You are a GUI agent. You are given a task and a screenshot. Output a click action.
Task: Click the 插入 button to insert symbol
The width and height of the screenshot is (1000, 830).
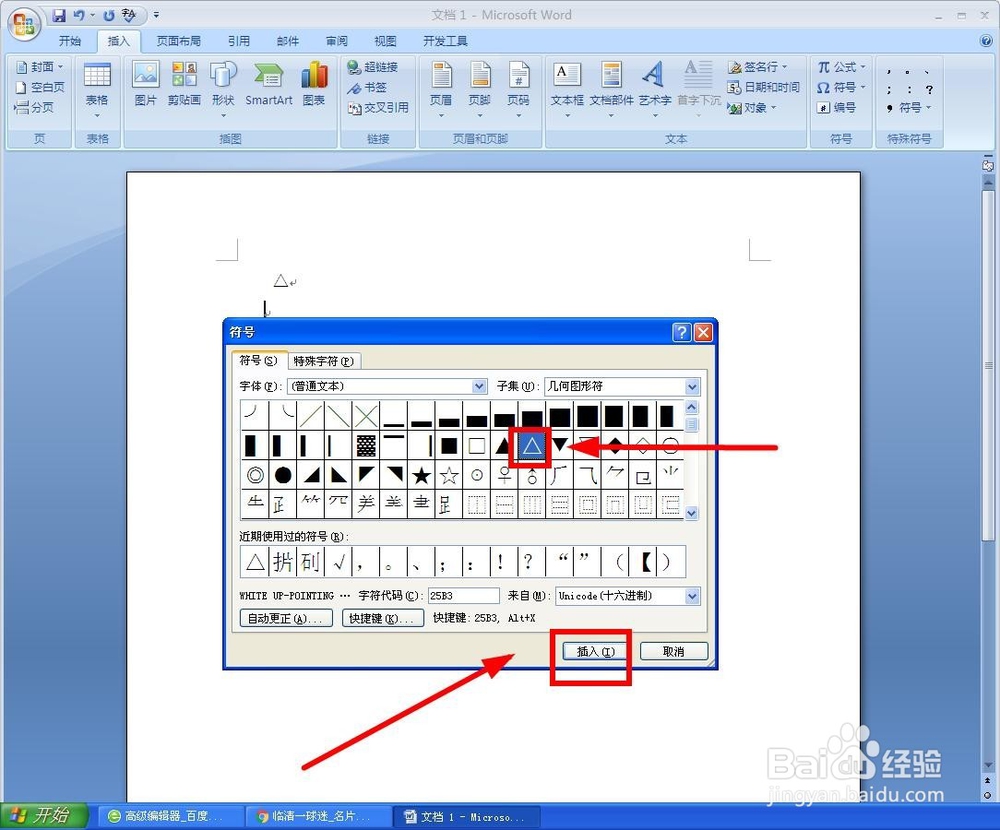coord(590,651)
